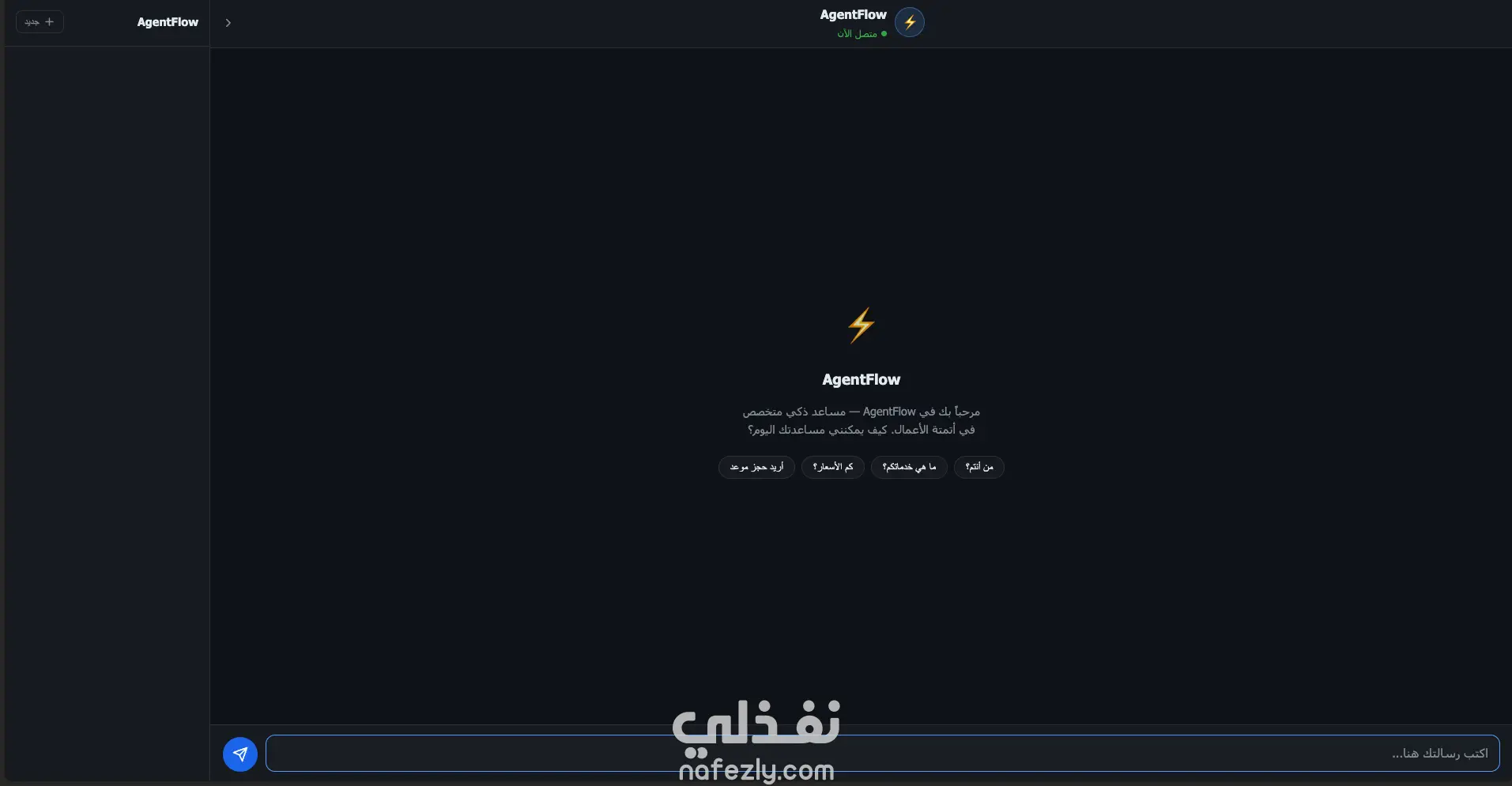Choose the ما هي خدماتكم؟ suggestion chip
The height and width of the screenshot is (786, 1512).
coord(909,467)
